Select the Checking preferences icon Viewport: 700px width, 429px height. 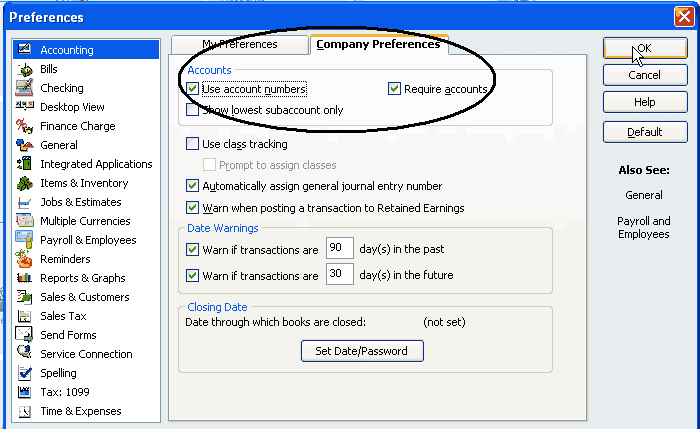pos(25,88)
